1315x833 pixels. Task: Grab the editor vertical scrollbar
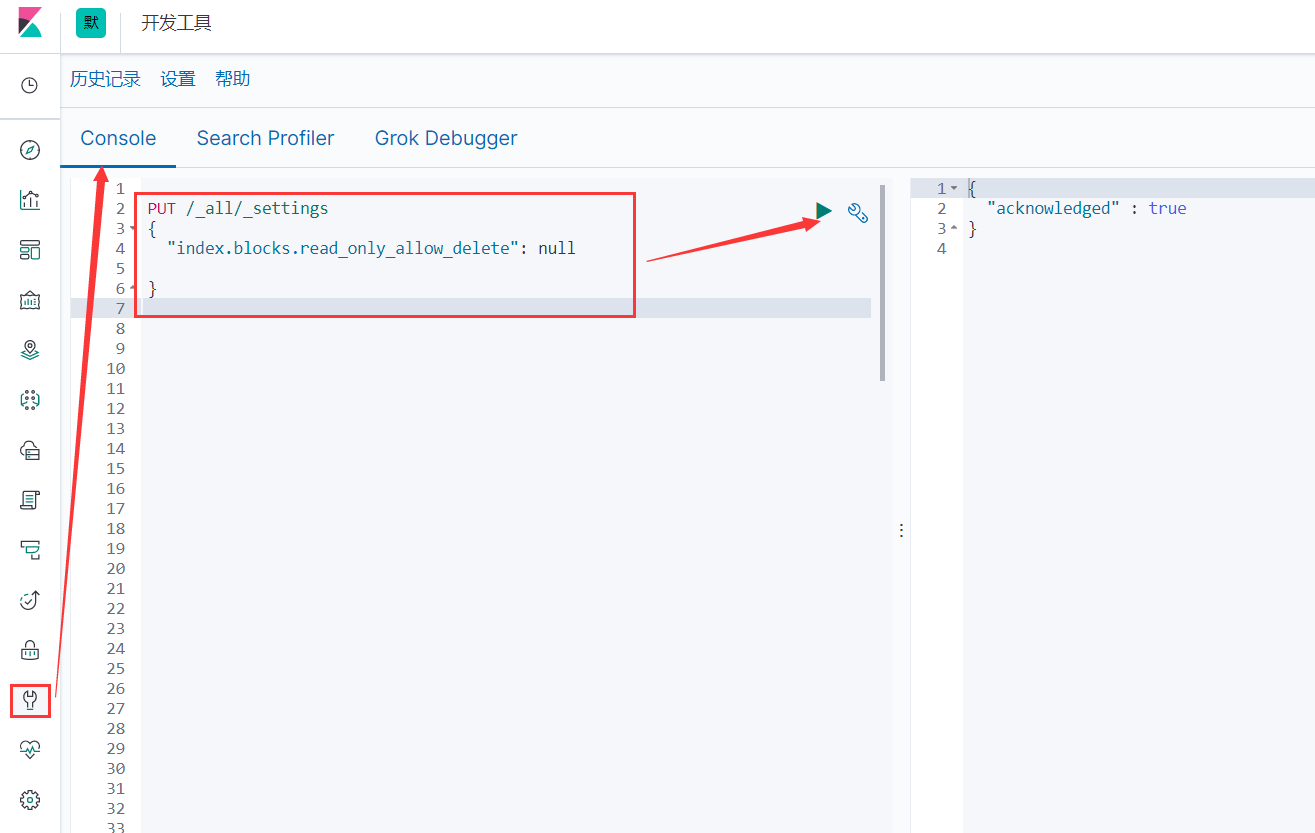coord(881,280)
